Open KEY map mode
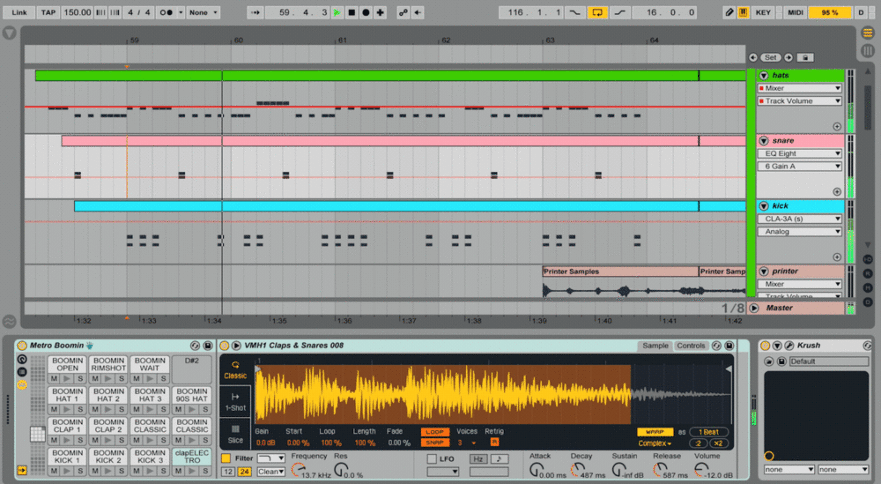The width and height of the screenshot is (881, 484). 763,12
